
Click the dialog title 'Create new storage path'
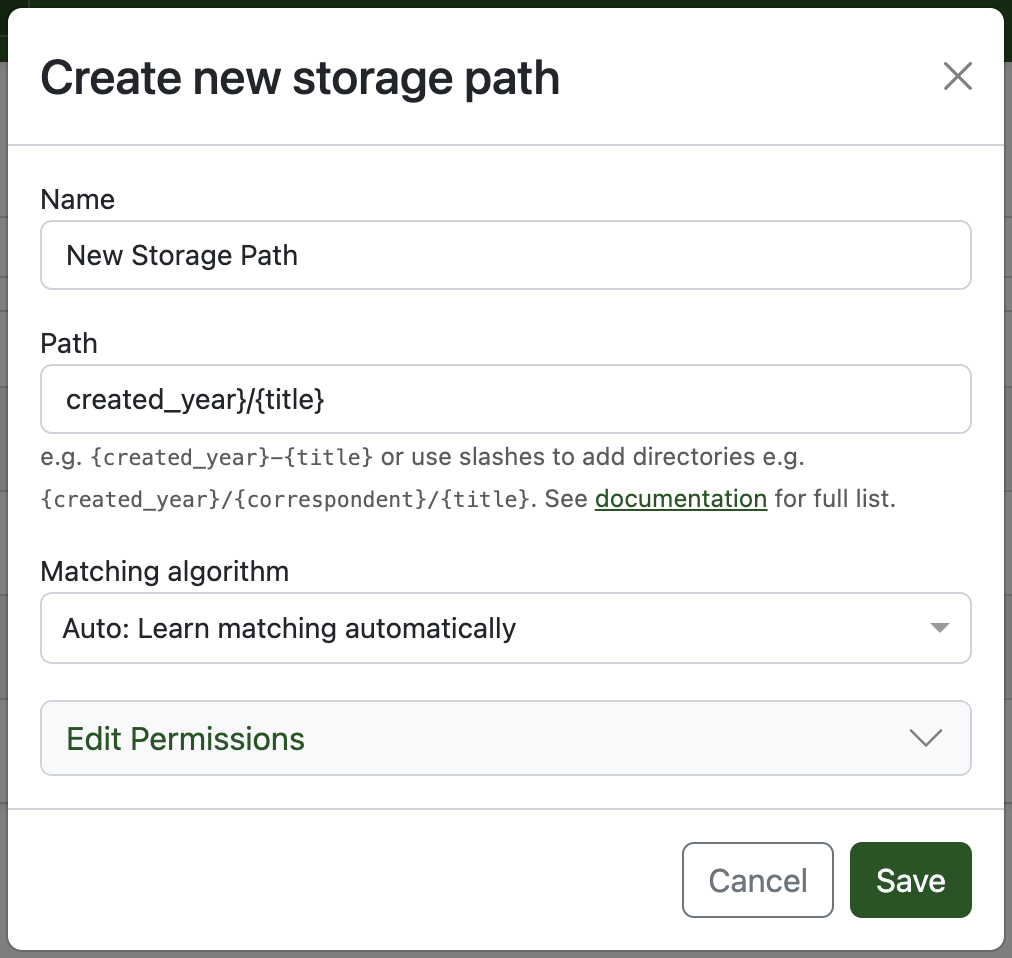299,77
